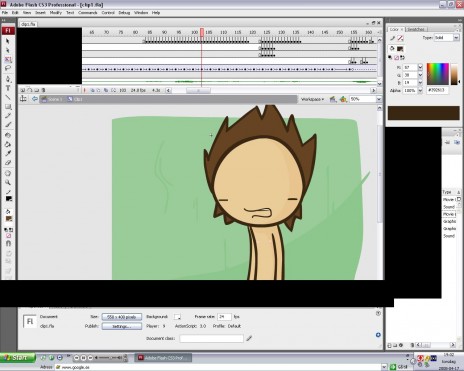Open the Window menu

(x=141, y=13)
